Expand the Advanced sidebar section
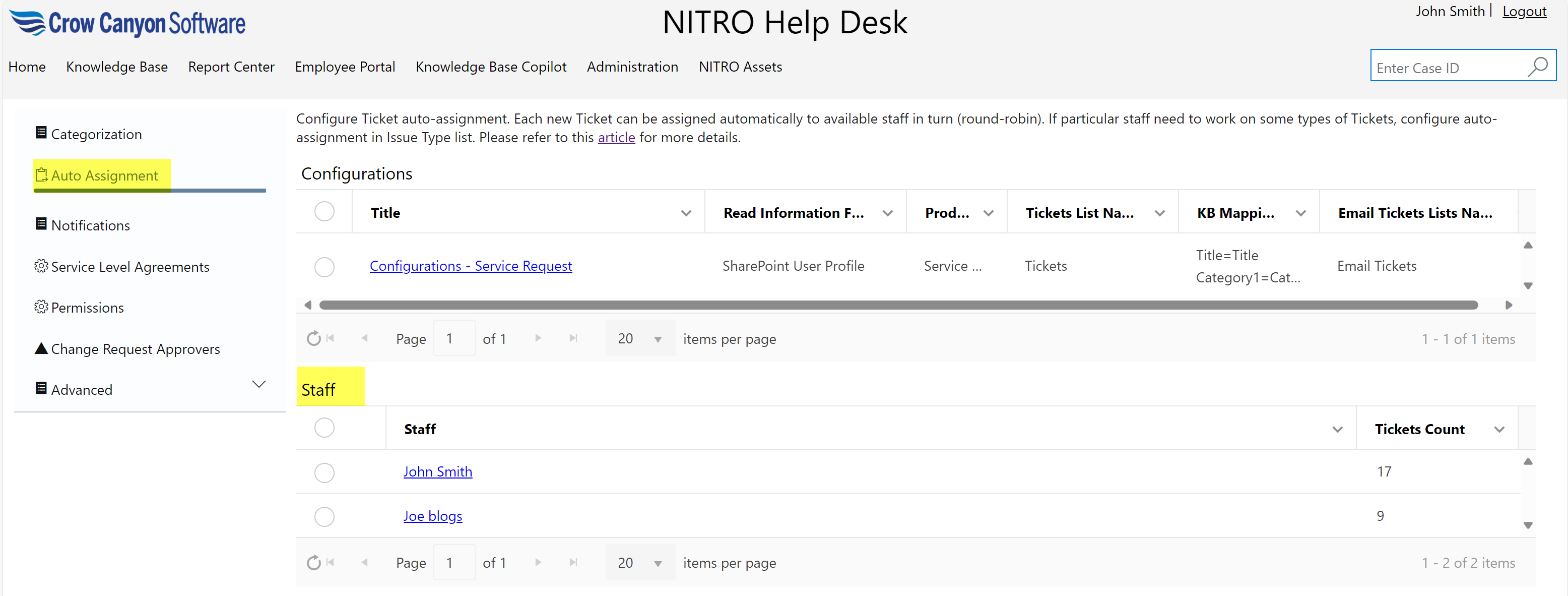Image resolution: width=1568 pixels, height=596 pixels. tap(259, 385)
